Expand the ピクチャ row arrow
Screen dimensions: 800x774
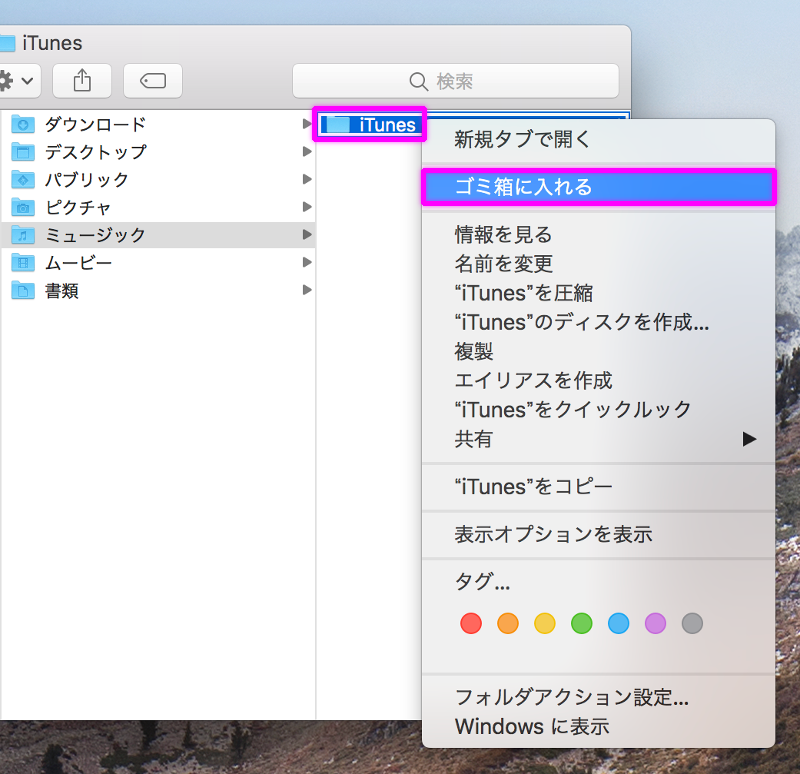click(x=307, y=207)
